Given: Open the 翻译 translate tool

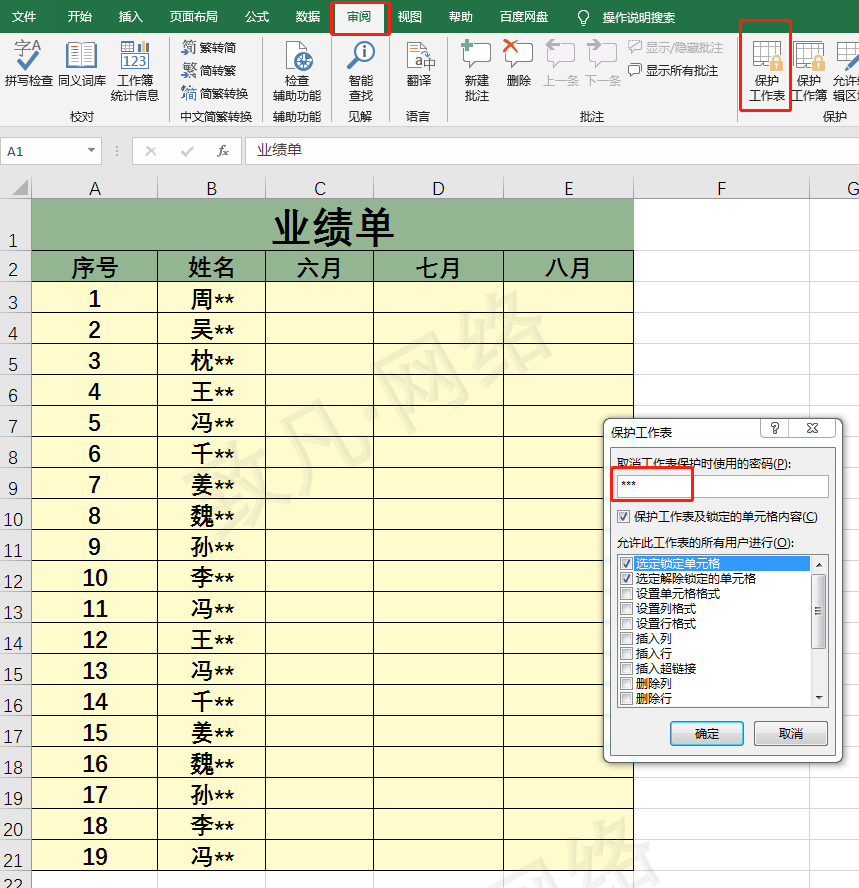Looking at the screenshot, I should pyautogui.click(x=419, y=63).
